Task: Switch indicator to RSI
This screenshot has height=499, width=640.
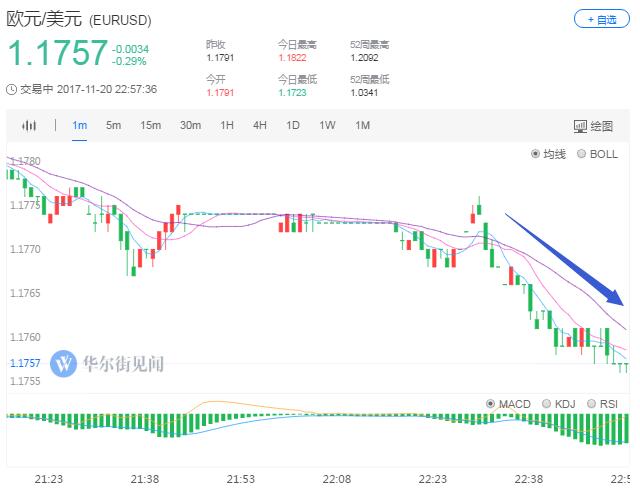Action: [x=591, y=404]
